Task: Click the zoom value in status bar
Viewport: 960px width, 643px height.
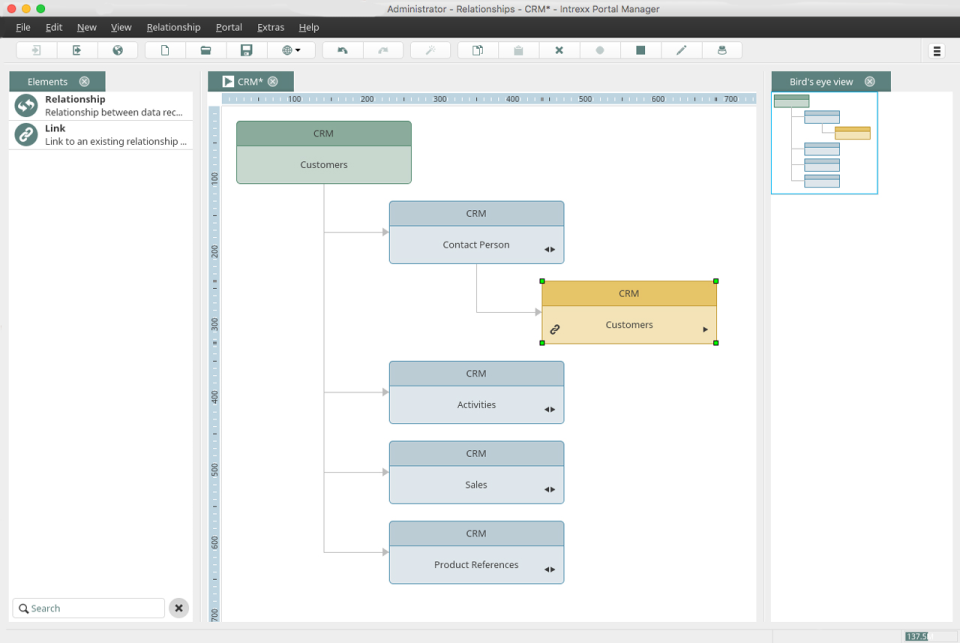Action: tap(917, 636)
